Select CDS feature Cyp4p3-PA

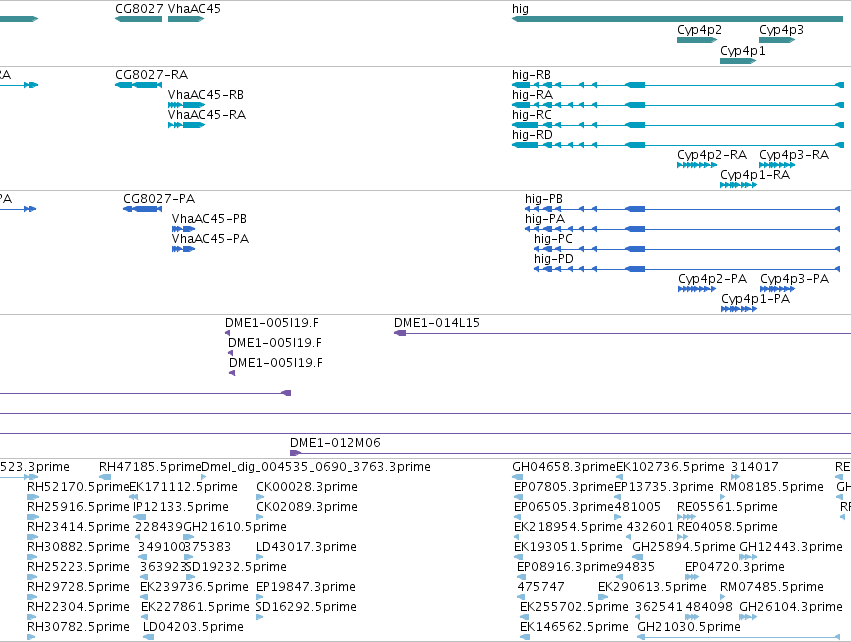click(x=777, y=289)
